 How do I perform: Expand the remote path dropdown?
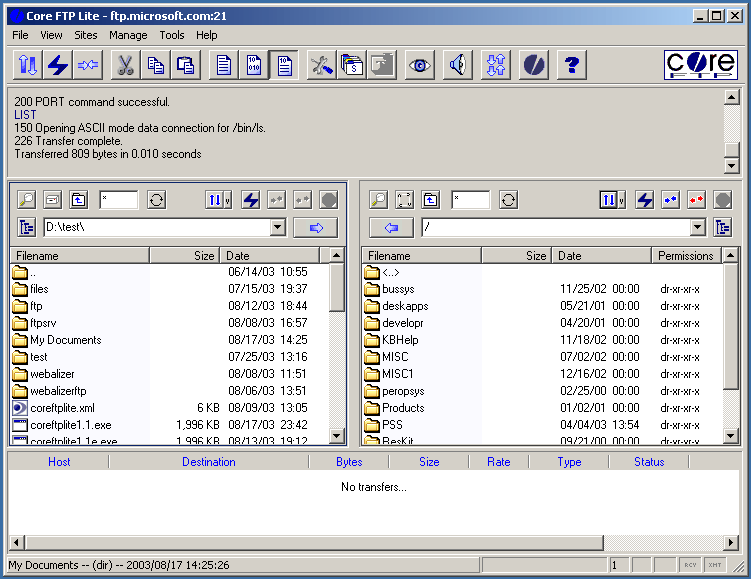698,228
